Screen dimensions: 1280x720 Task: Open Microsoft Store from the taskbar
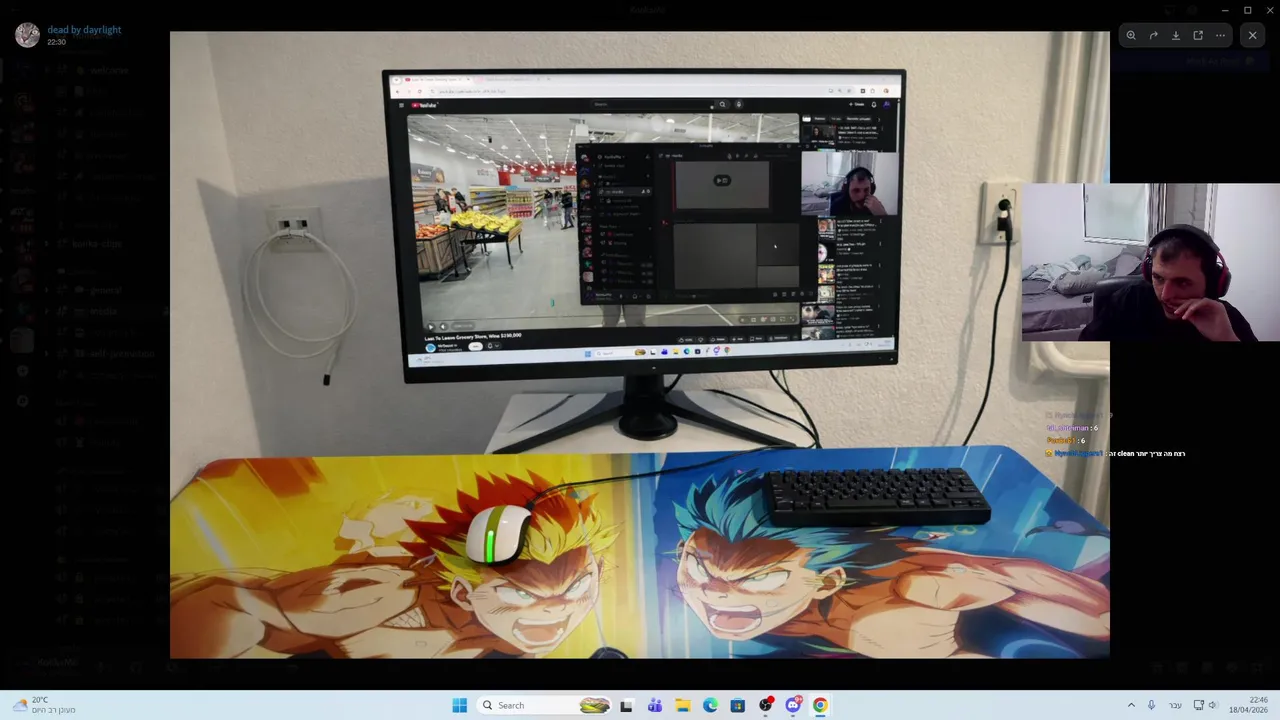[738, 705]
